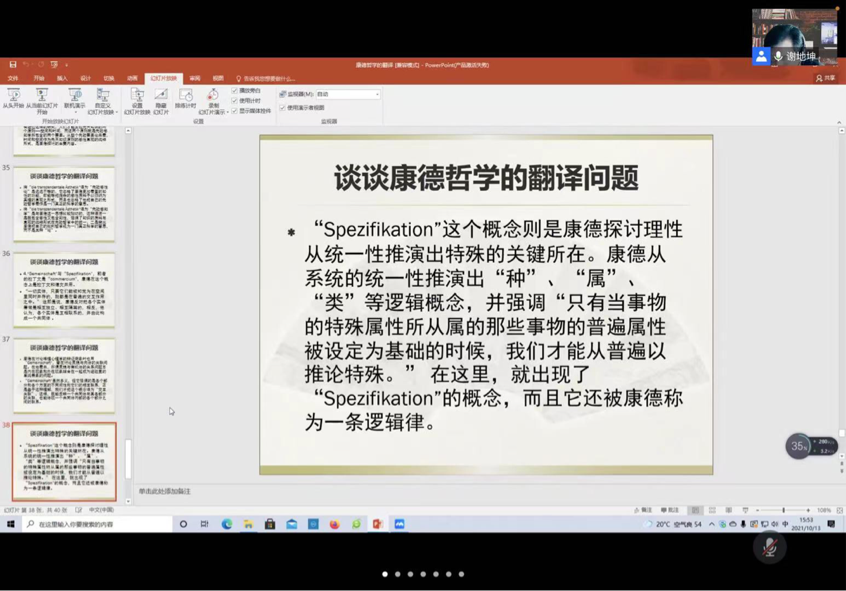Viewport: 846px width, 591px height.
Task: Click the PowerPoint icon in Windows taskbar
Action: point(377,524)
